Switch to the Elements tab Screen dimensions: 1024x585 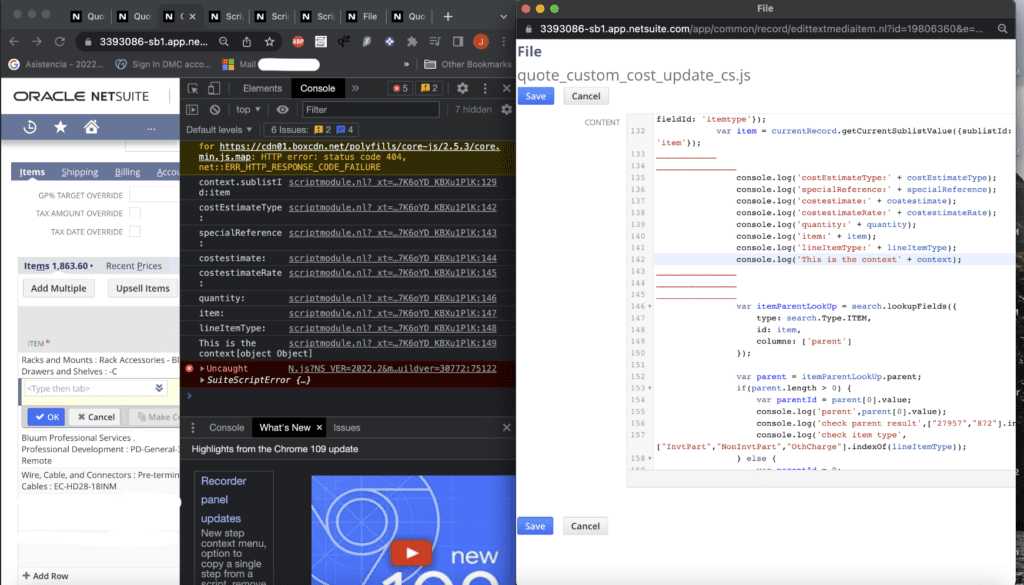(264, 88)
